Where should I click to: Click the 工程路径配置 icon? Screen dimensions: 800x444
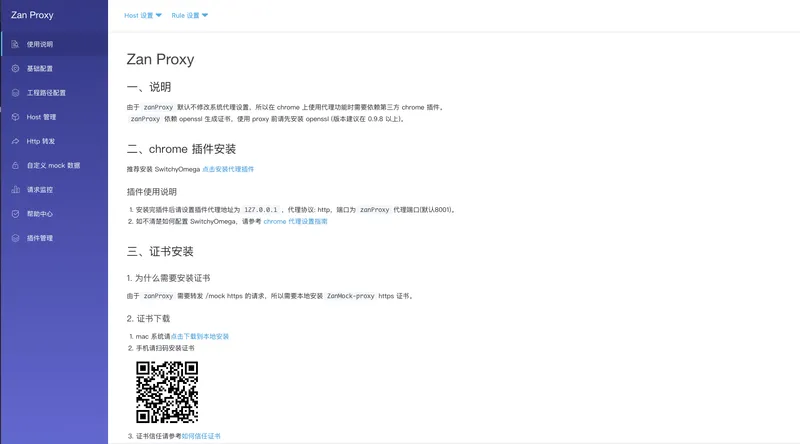(15, 93)
